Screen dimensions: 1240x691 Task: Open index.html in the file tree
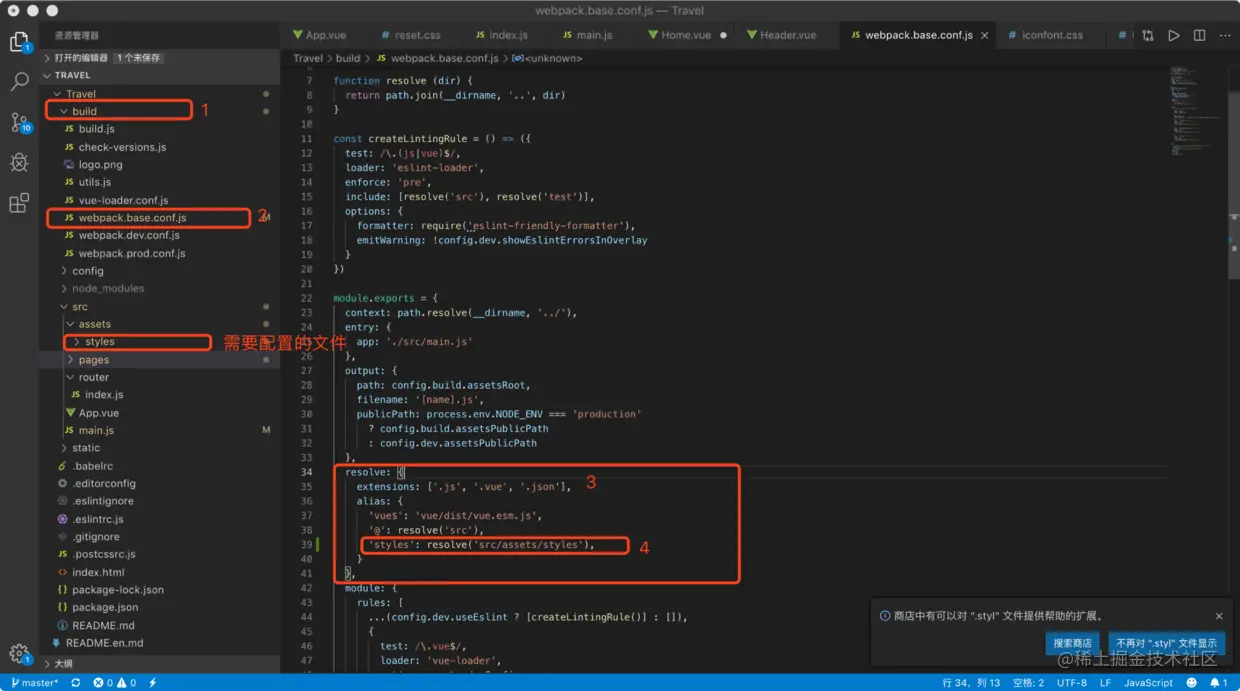click(98, 572)
